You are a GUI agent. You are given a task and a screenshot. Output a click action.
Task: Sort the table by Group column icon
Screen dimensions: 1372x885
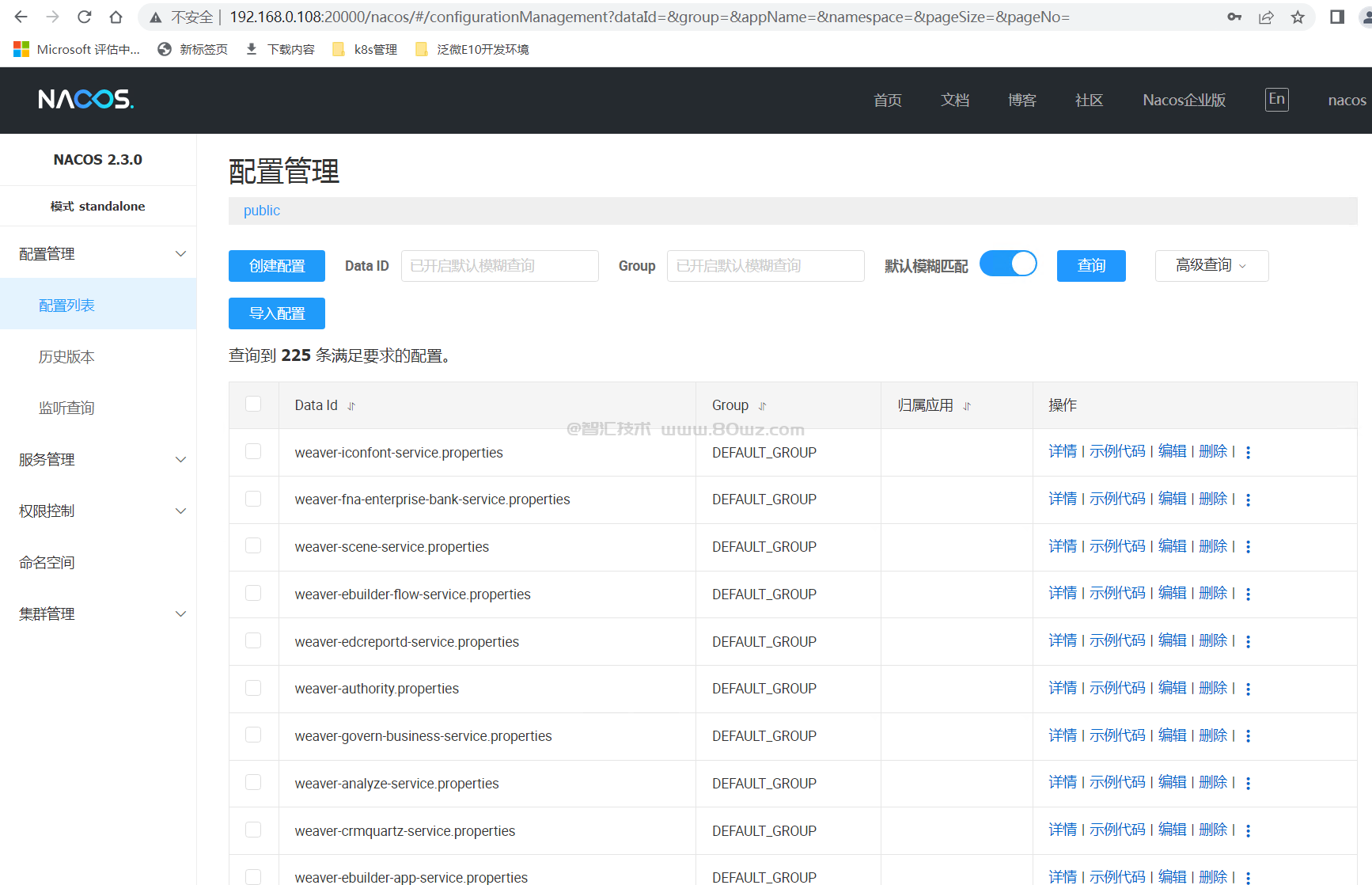tap(762, 406)
